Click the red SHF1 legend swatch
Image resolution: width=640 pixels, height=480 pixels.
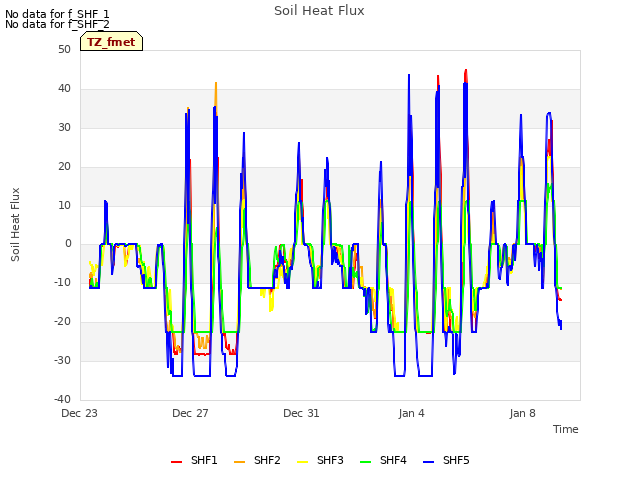click(176, 462)
